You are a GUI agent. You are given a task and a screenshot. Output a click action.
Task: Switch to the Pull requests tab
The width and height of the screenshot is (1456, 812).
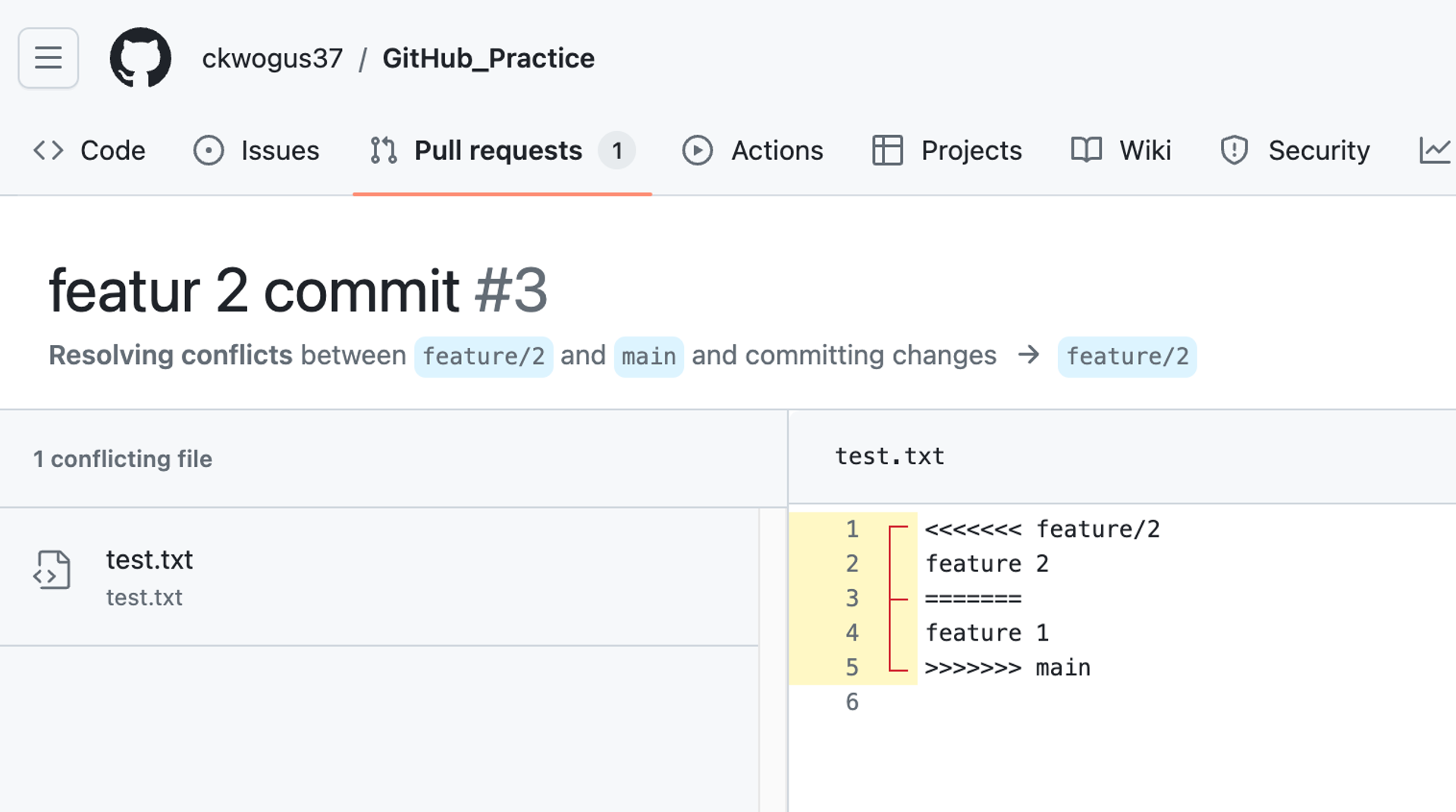pos(497,150)
